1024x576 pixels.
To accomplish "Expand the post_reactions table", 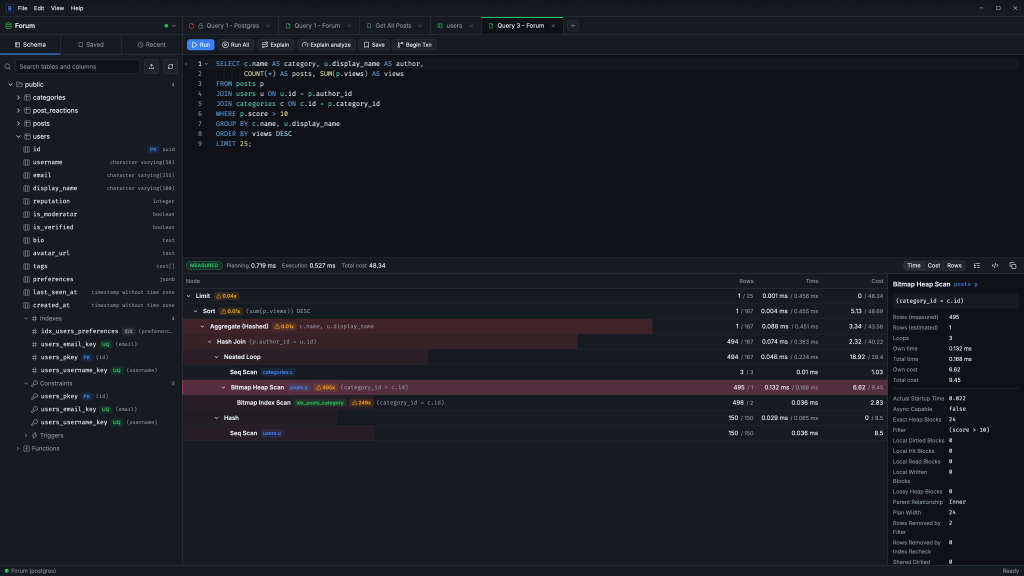I will point(18,111).
